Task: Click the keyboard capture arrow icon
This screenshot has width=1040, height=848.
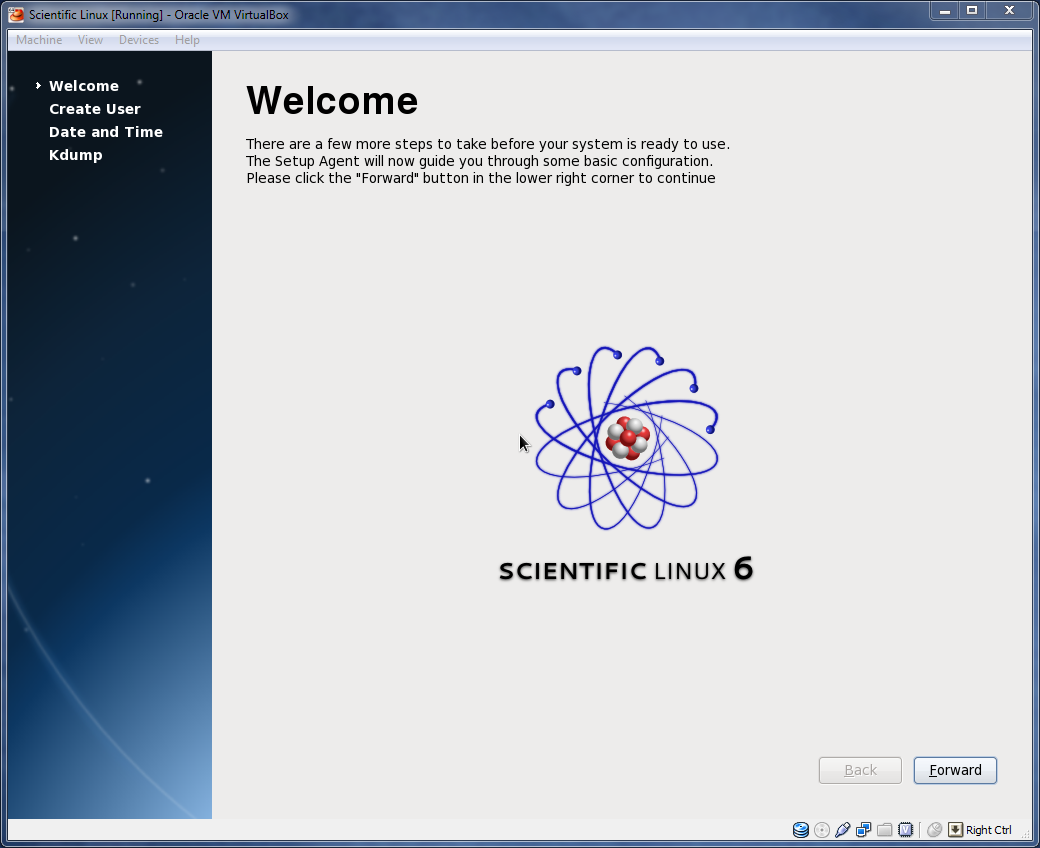Action: pyautogui.click(x=955, y=829)
